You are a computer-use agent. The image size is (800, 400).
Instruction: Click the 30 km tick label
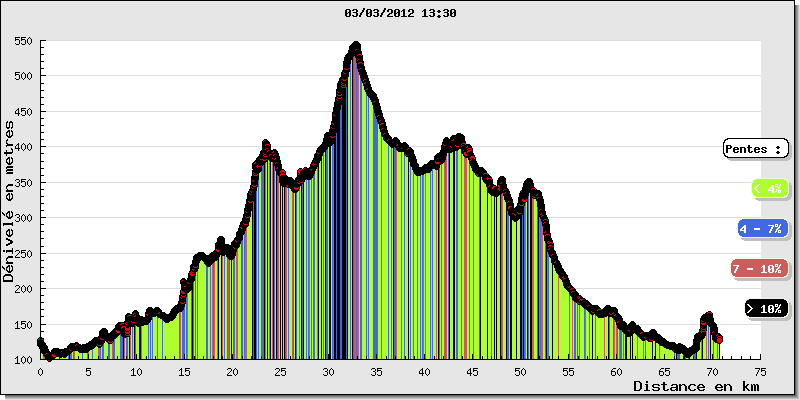328,371
